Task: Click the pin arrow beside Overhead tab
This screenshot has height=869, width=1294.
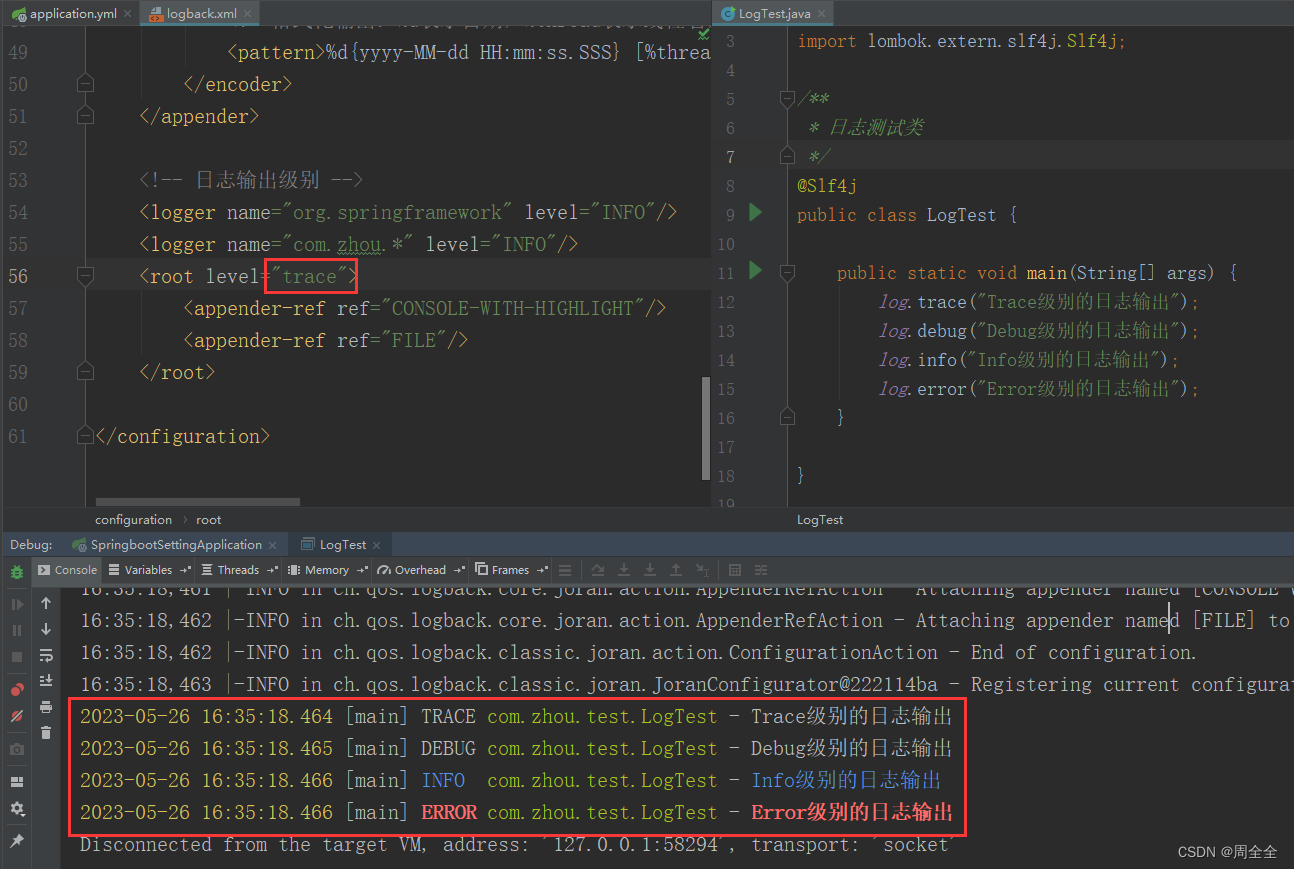Action: tap(459, 570)
